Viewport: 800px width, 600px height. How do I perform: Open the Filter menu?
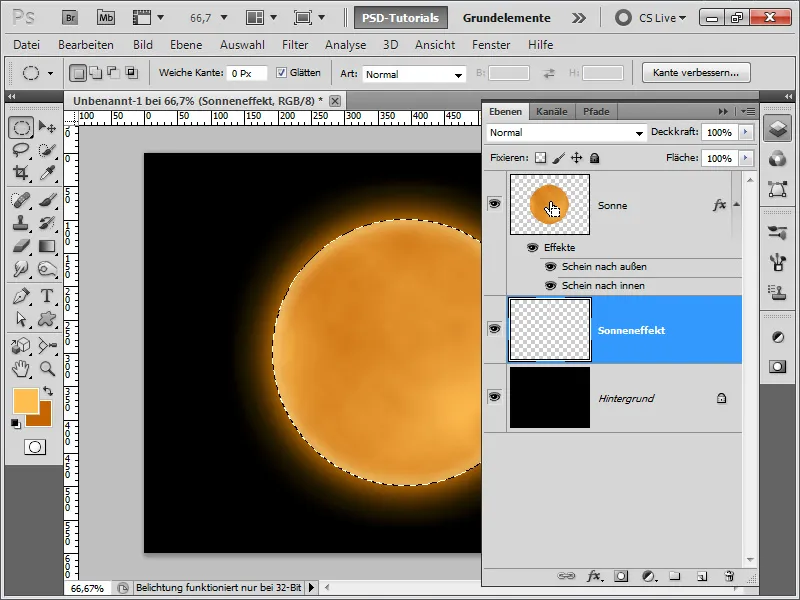[295, 45]
